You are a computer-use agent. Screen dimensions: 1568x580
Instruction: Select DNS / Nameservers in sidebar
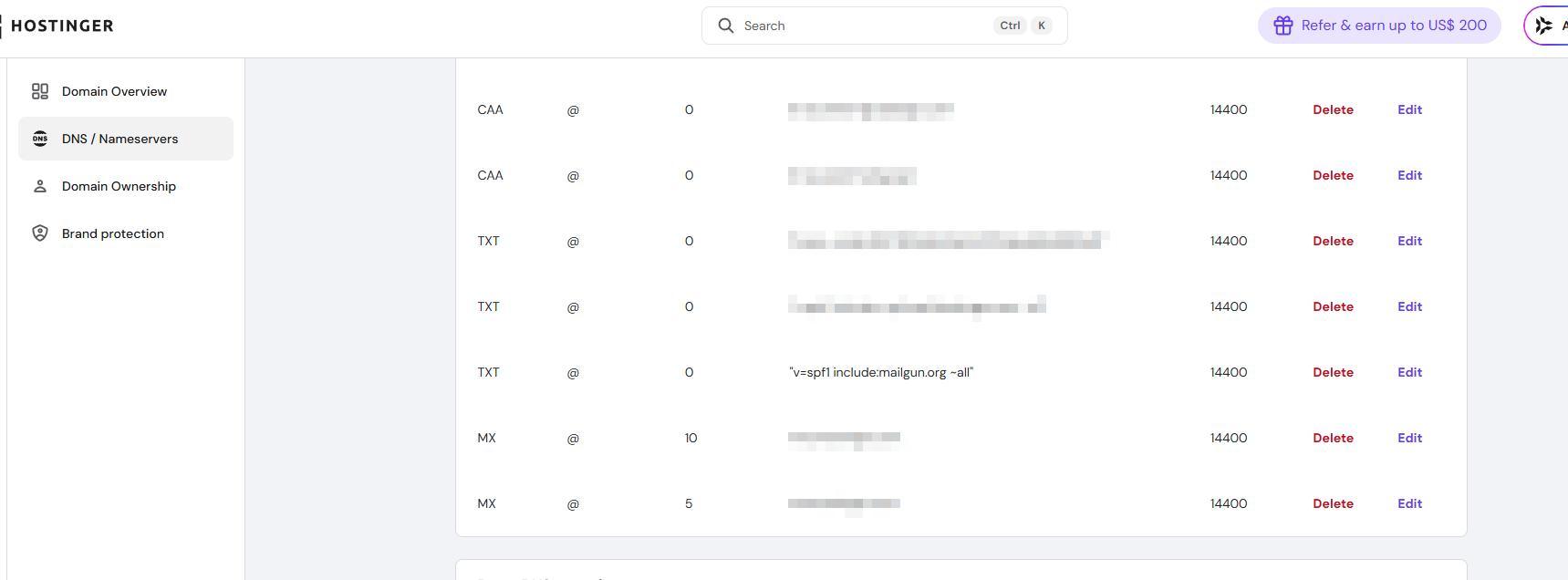coord(119,139)
